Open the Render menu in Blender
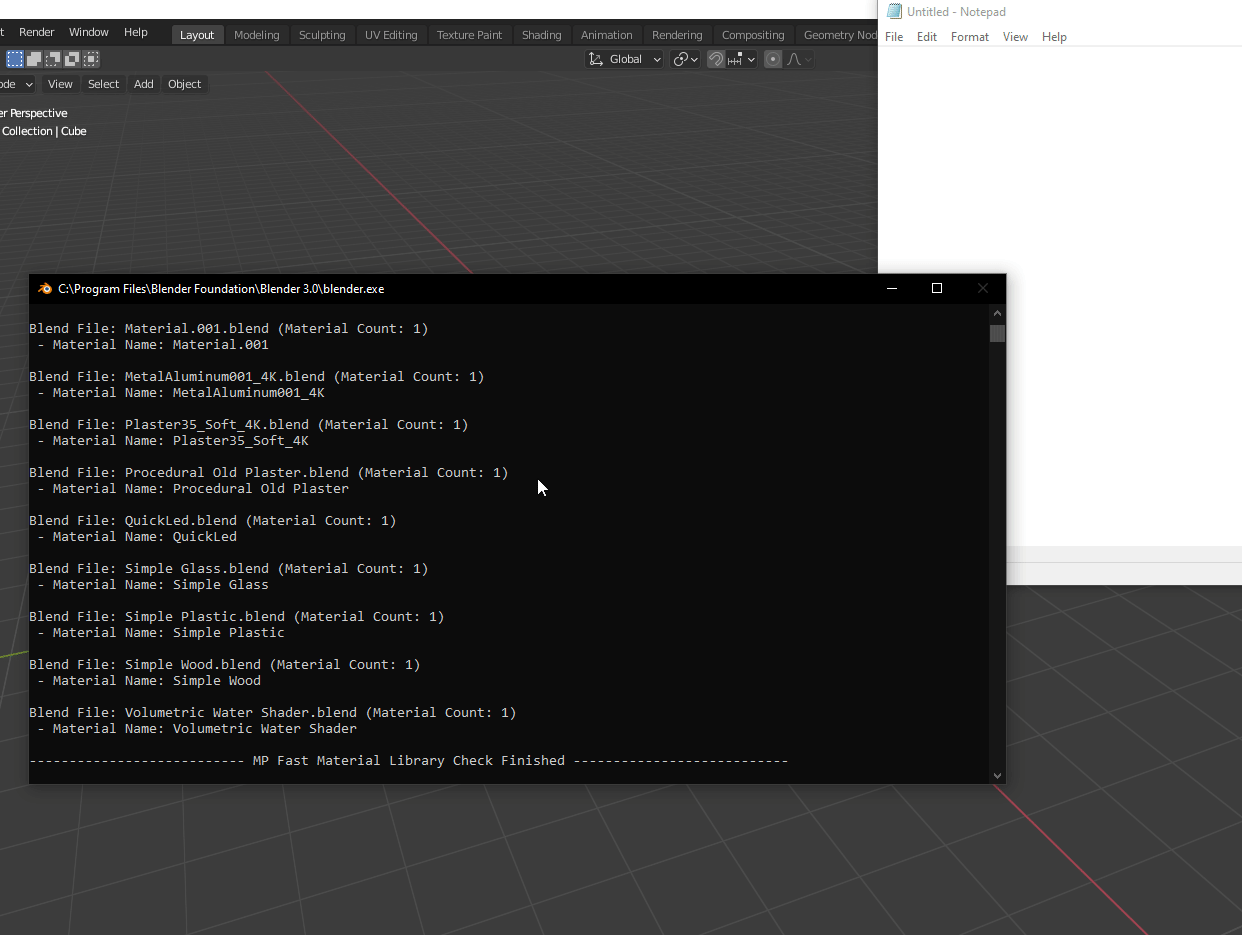 point(37,32)
